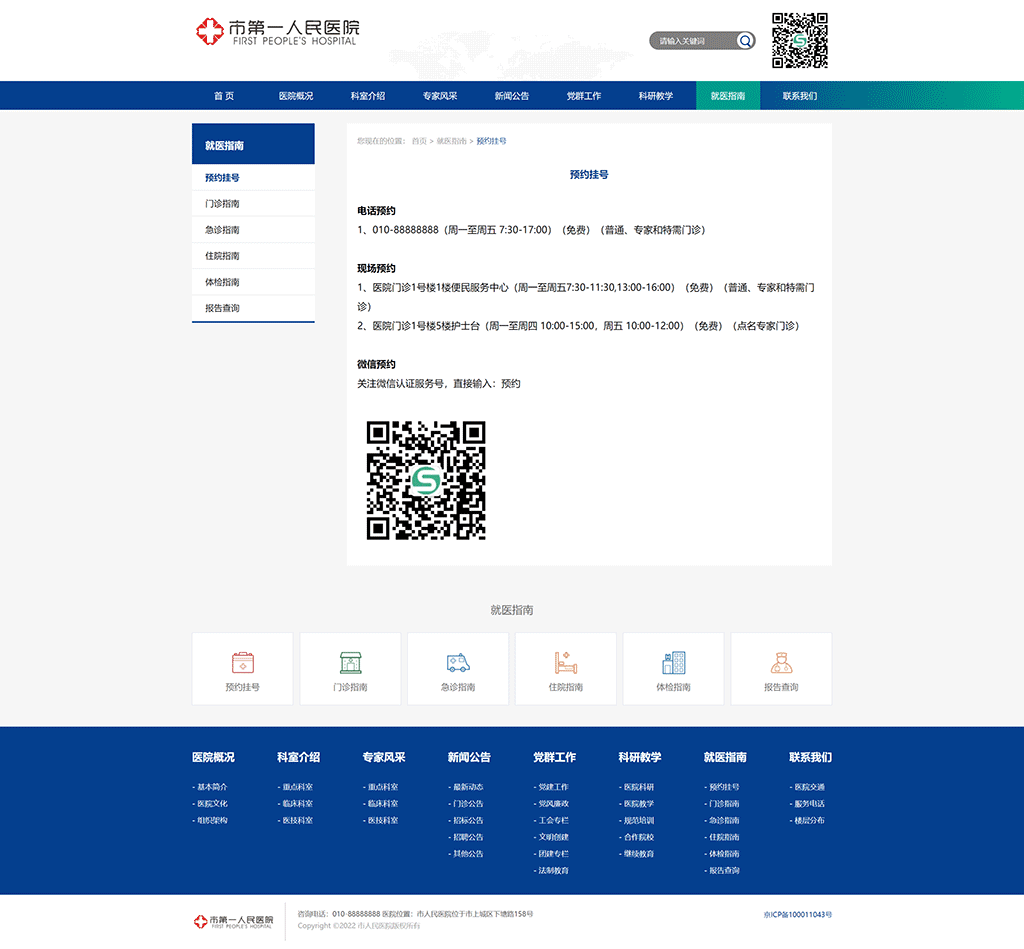
Task: Type in the keyword search field
Action: pos(692,41)
